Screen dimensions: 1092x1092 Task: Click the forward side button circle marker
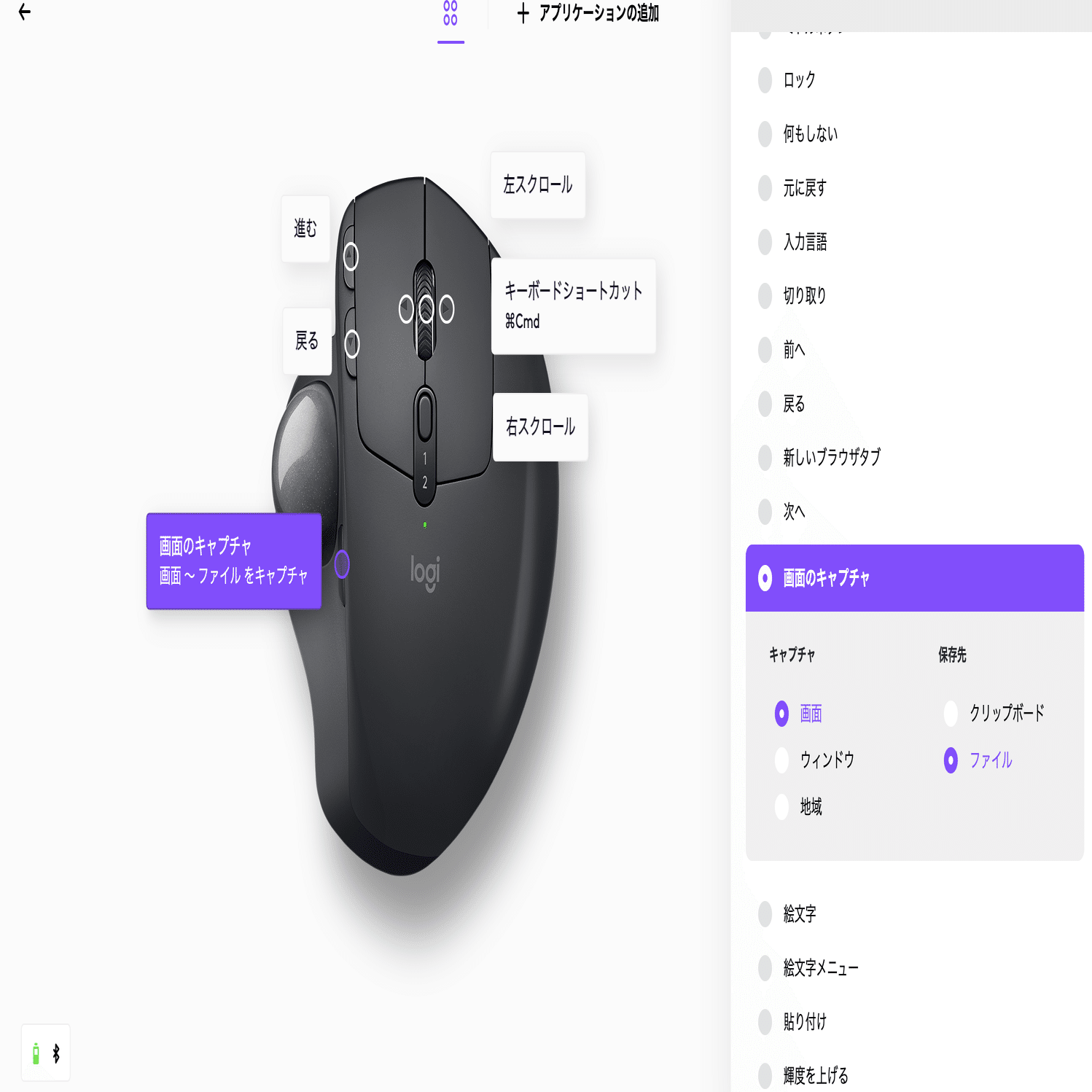pyautogui.click(x=351, y=257)
